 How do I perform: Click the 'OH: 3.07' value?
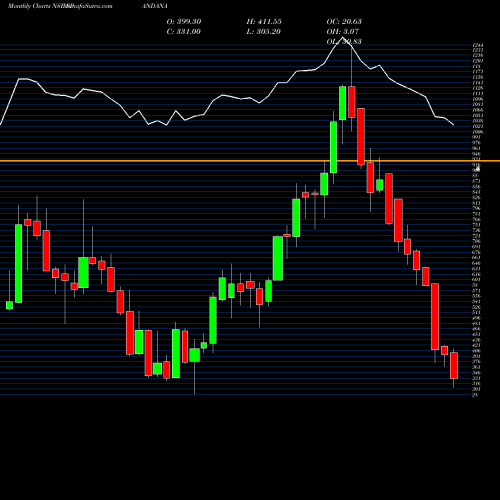tap(342, 31)
